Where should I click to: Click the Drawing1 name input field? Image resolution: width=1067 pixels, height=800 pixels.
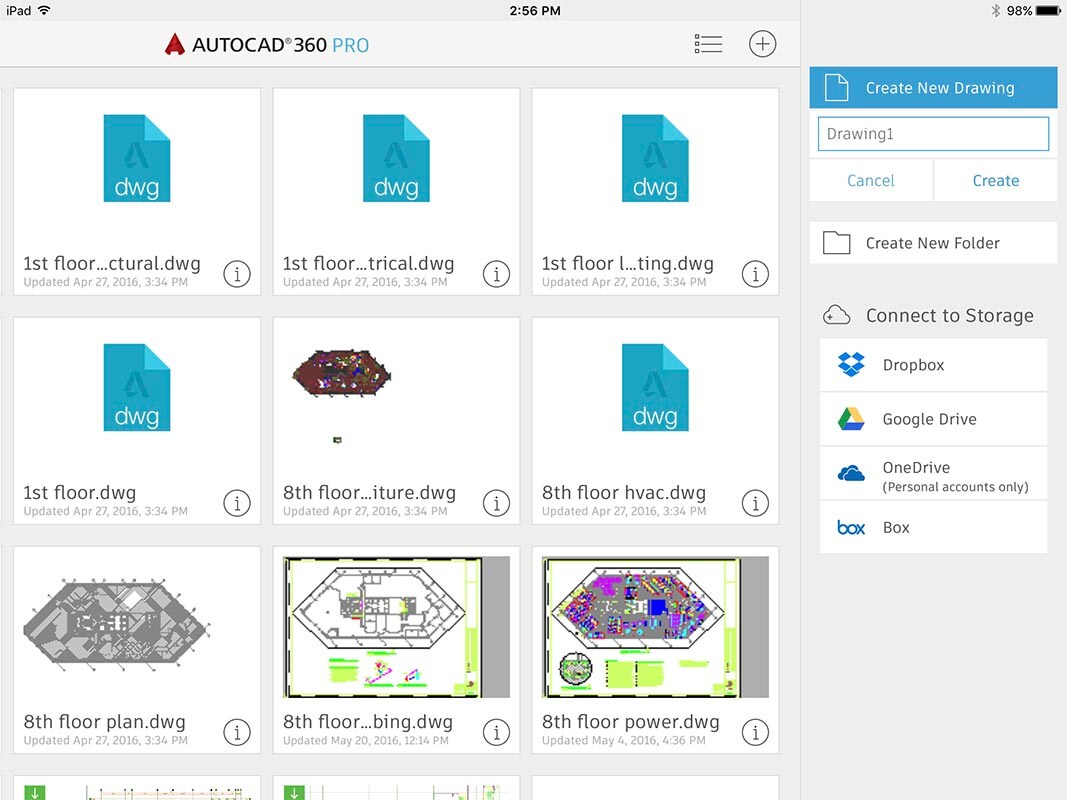[x=933, y=134]
